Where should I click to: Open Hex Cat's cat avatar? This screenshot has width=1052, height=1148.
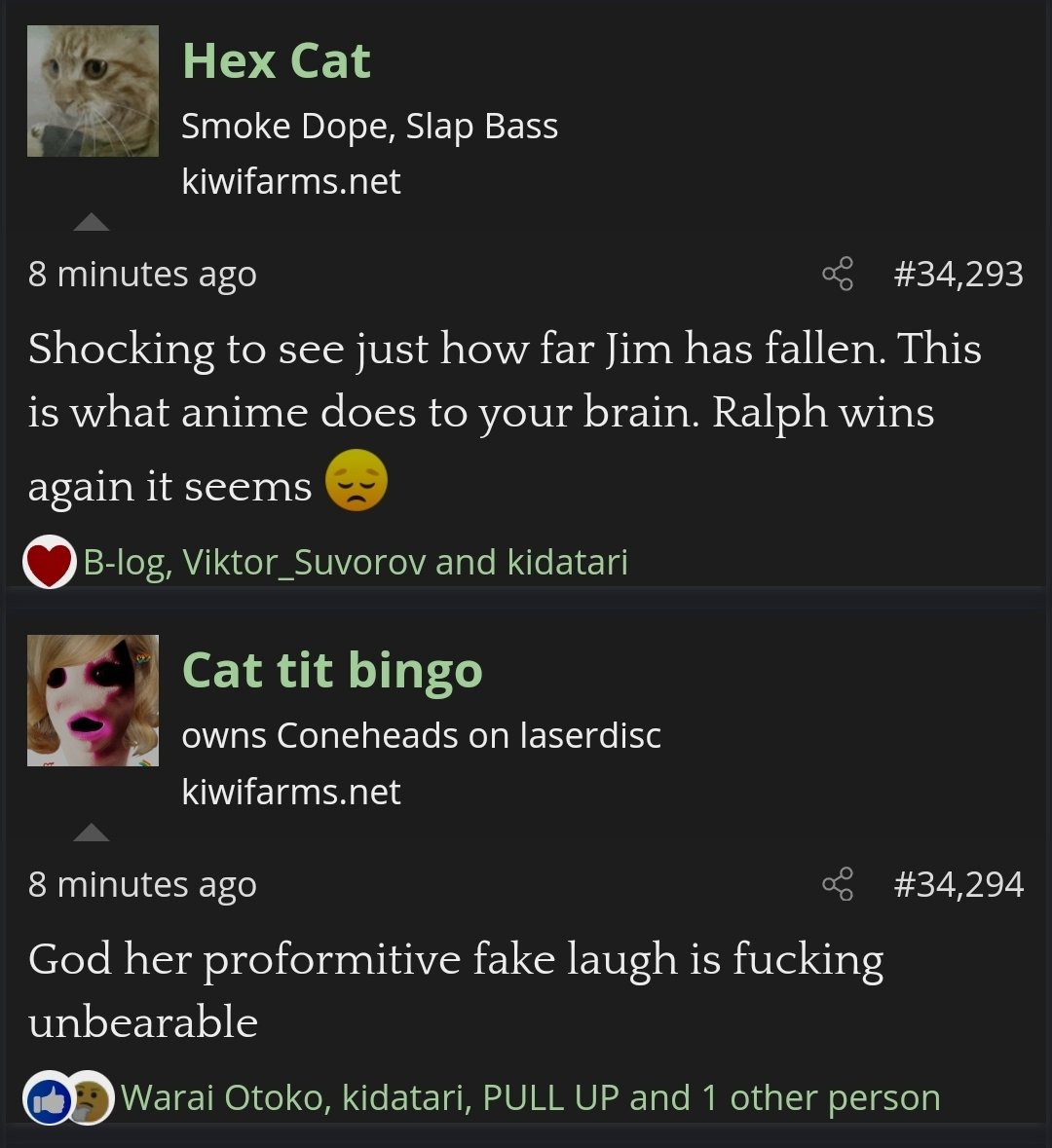click(x=94, y=91)
